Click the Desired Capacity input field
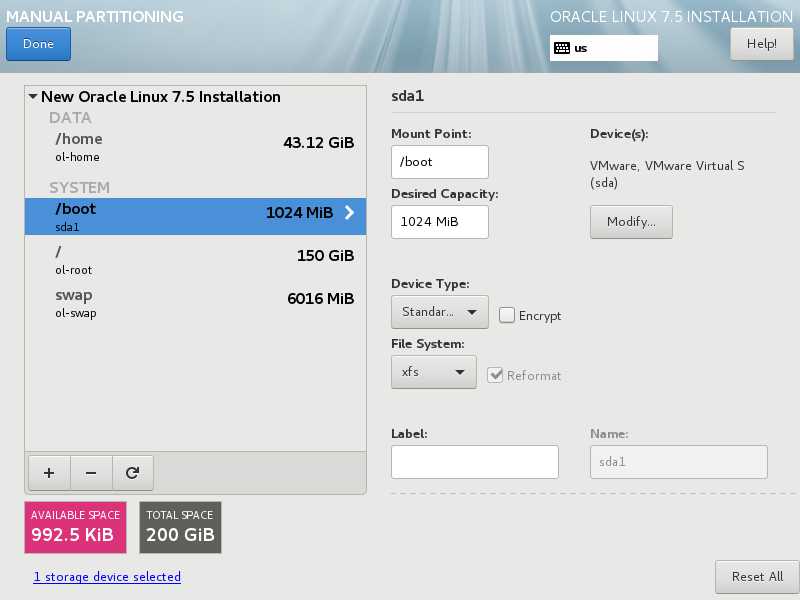 click(x=440, y=222)
